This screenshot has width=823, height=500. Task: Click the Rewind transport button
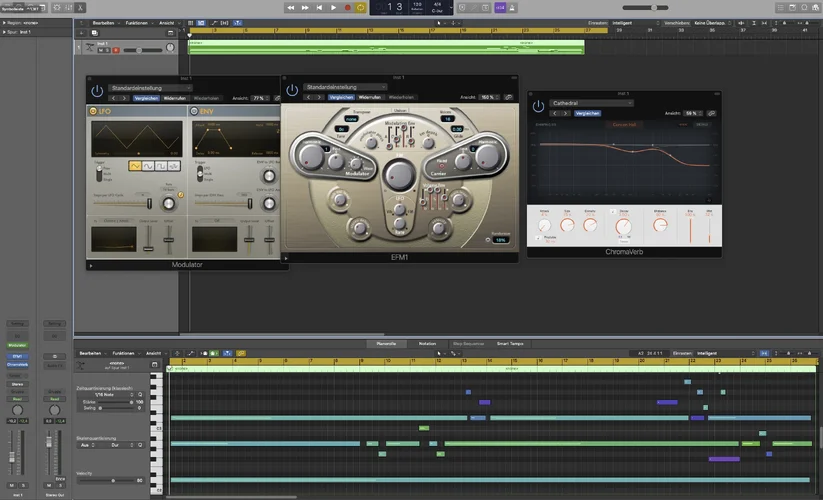coord(291,7)
